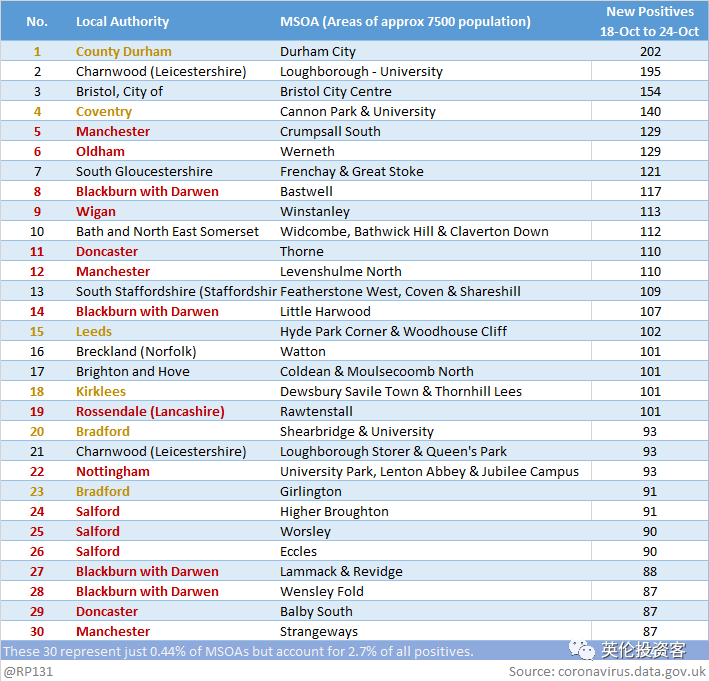Select 'Balby South' cell
Screen dimensions: 709x681
(316, 611)
